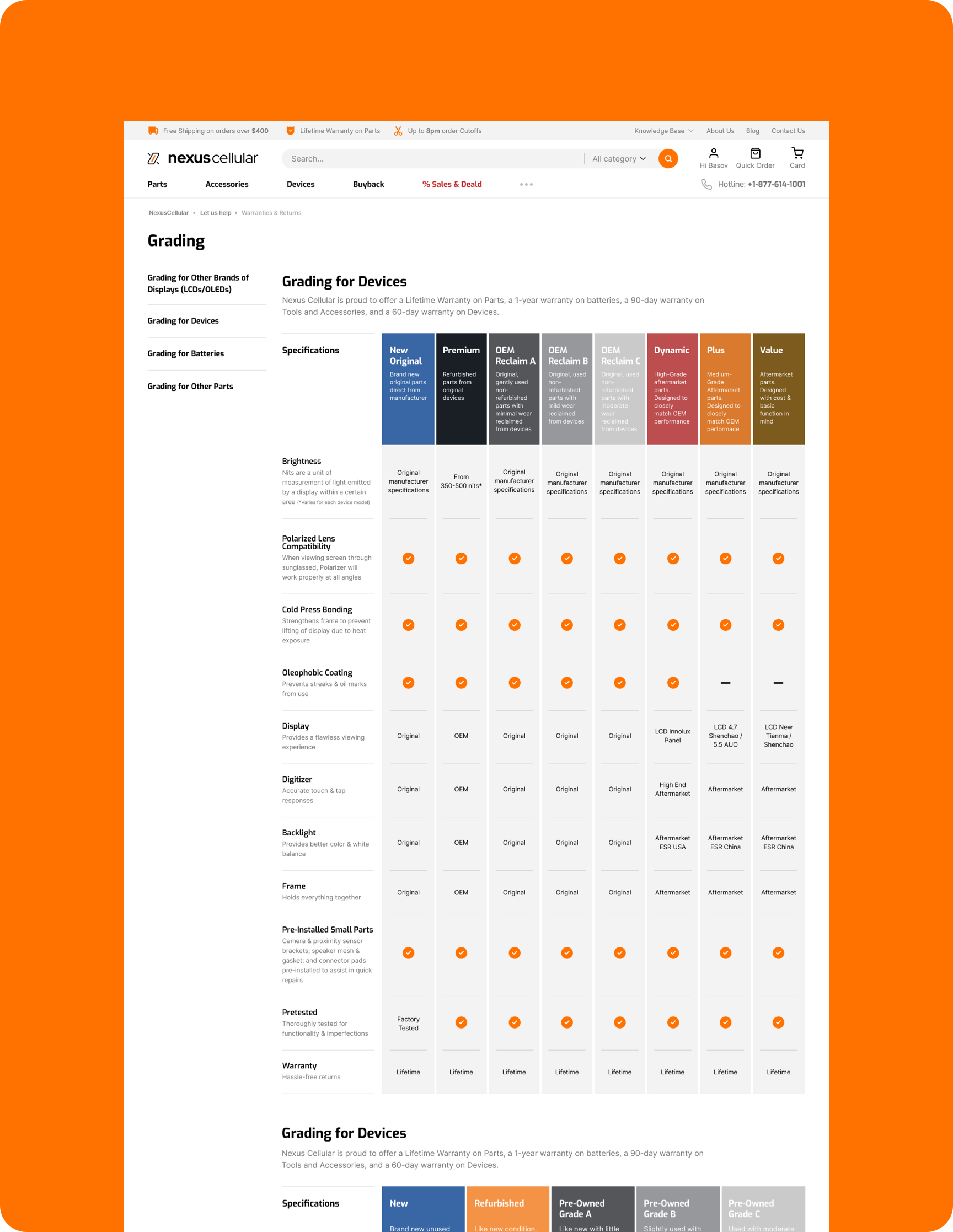
Task: Select Grading for Other Parts in sidebar
Action: (x=190, y=387)
